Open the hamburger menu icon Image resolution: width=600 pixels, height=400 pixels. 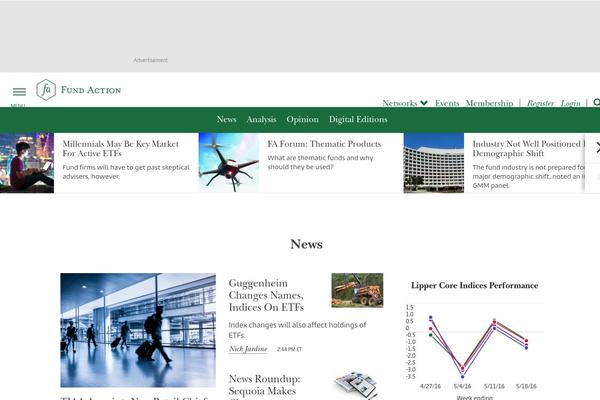click(x=19, y=92)
